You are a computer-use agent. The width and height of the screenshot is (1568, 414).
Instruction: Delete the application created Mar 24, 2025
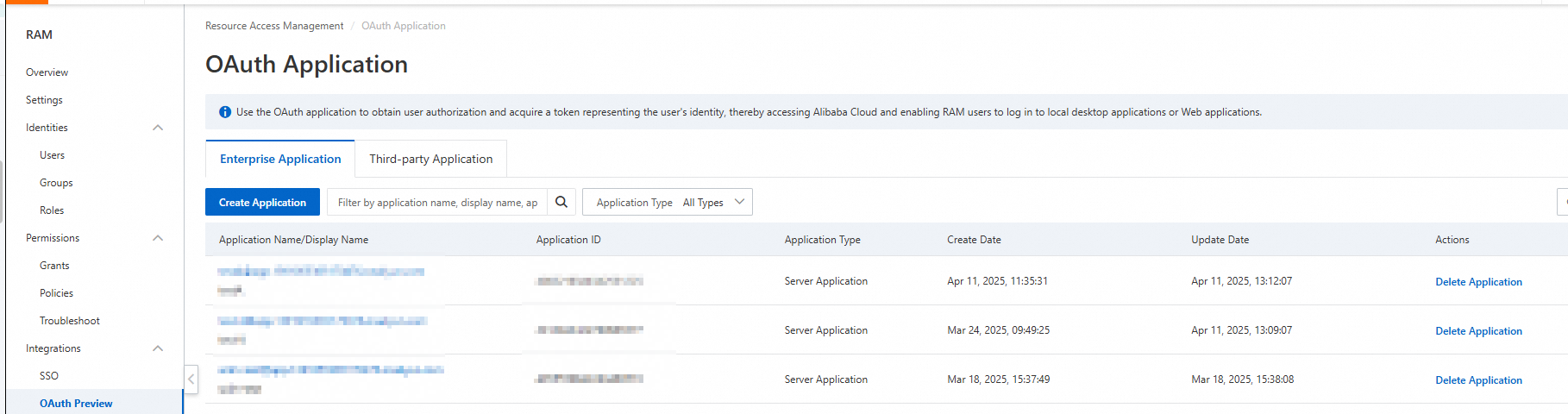(x=1478, y=331)
